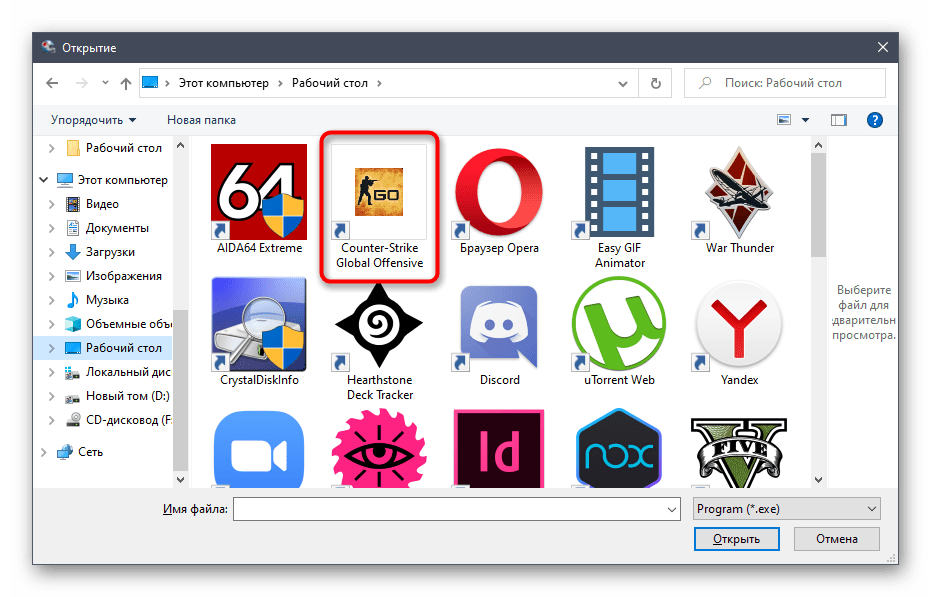Select the Zoom camera icon shortcut
This screenshot has height=597, width=931.
point(259,448)
